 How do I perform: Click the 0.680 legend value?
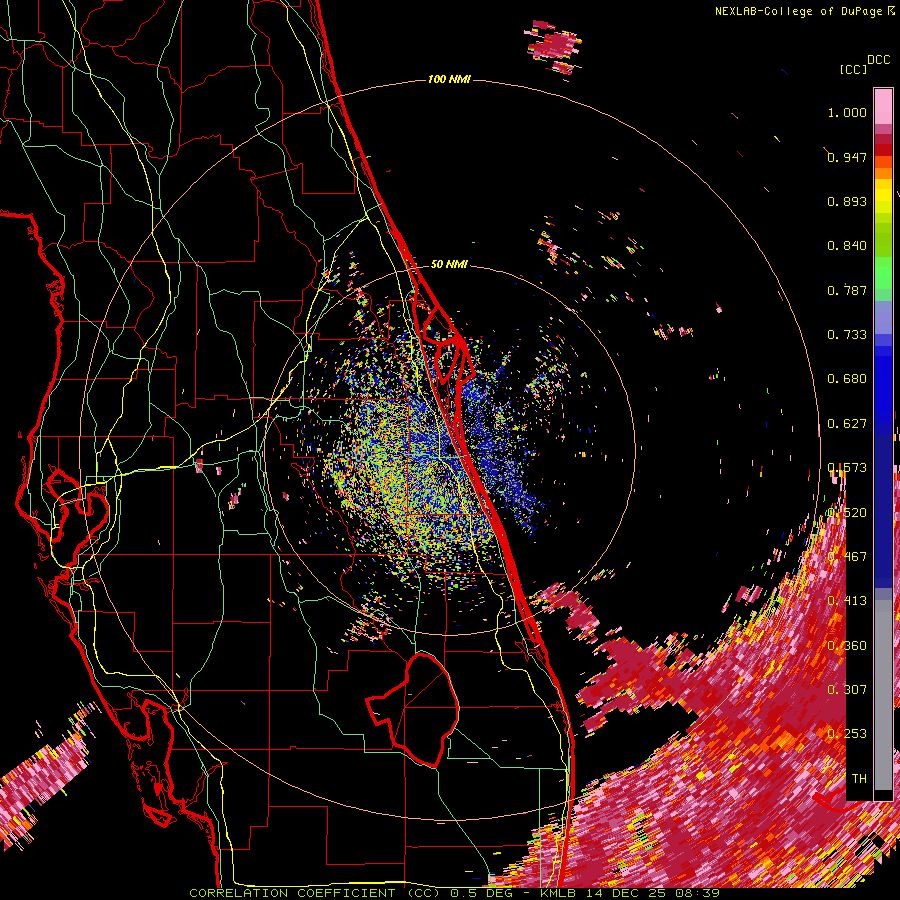click(x=847, y=379)
